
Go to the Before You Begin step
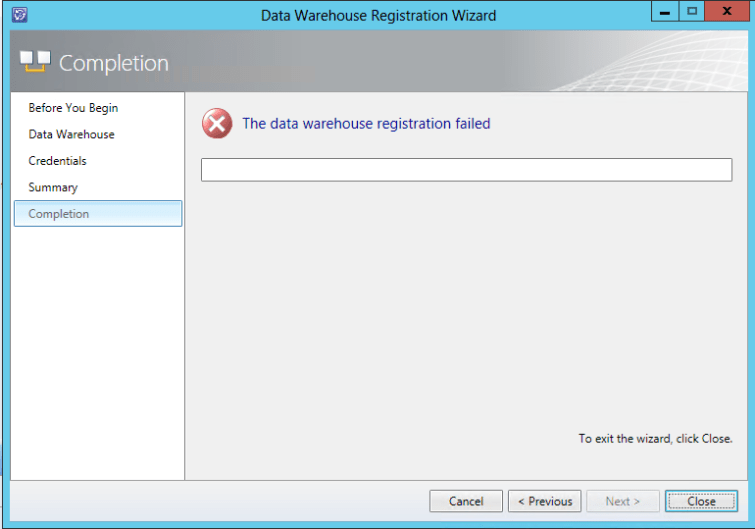pos(73,108)
